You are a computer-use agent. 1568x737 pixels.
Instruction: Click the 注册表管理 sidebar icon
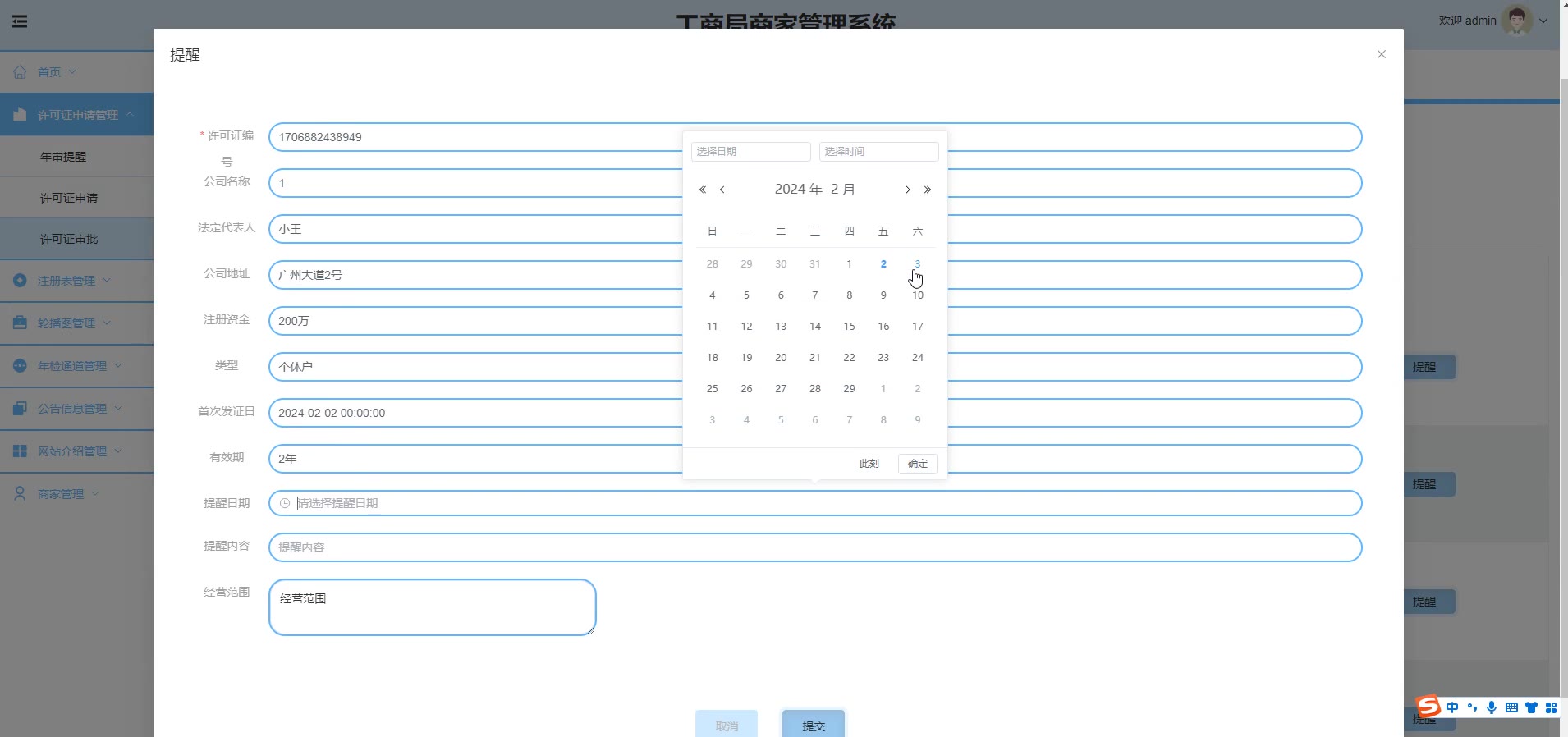click(x=20, y=281)
